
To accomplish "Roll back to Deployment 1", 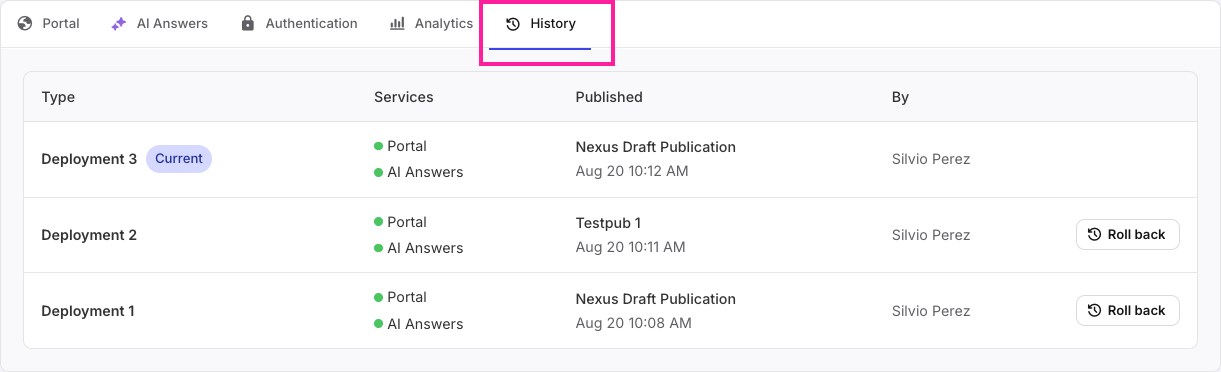I will (1128, 311).
